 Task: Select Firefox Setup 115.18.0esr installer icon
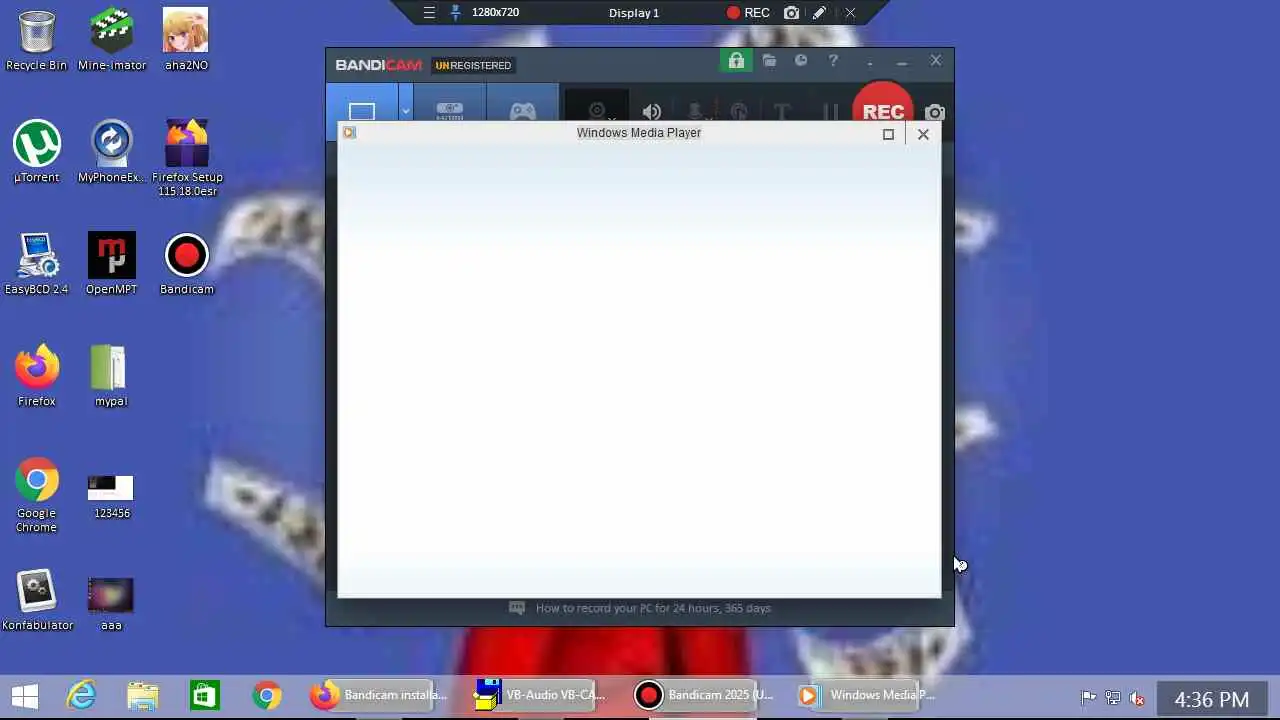186,158
